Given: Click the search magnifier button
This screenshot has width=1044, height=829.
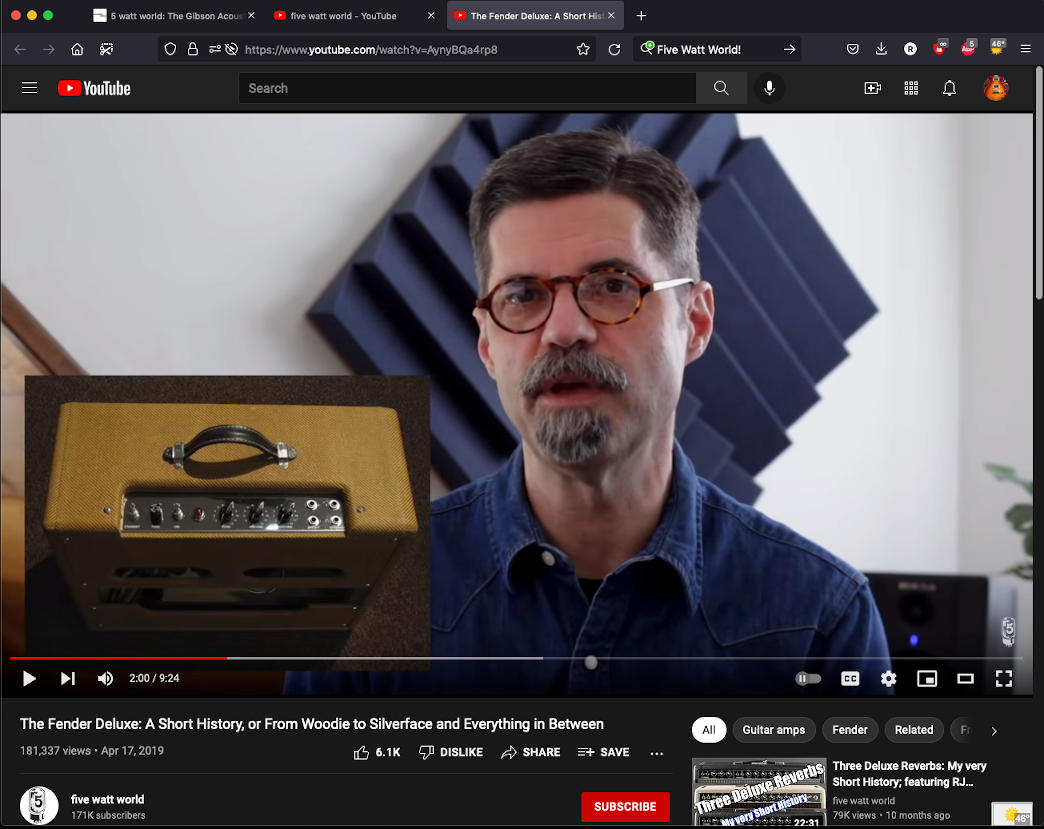Looking at the screenshot, I should (721, 88).
